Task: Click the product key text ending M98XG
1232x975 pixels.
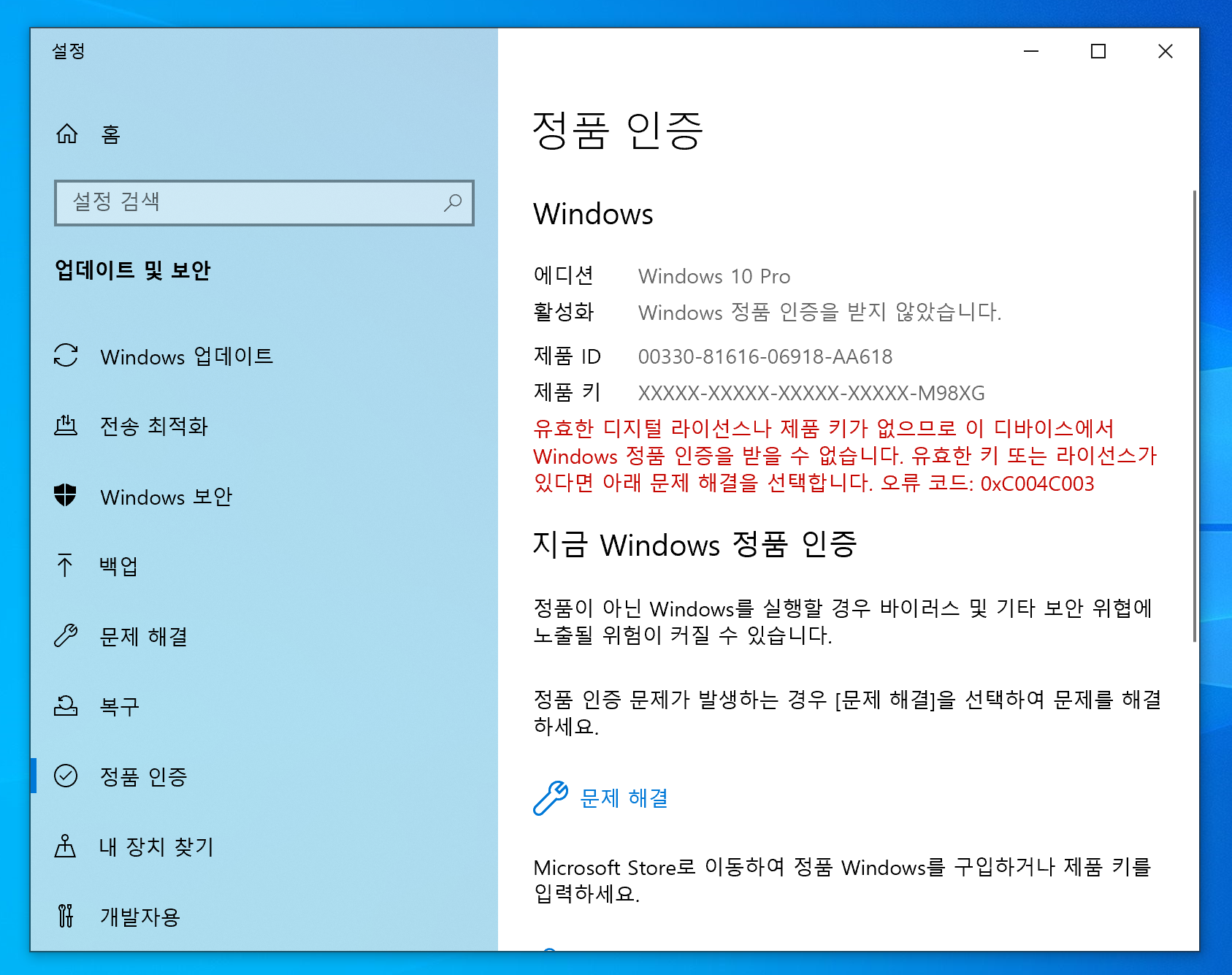Action: (x=811, y=393)
